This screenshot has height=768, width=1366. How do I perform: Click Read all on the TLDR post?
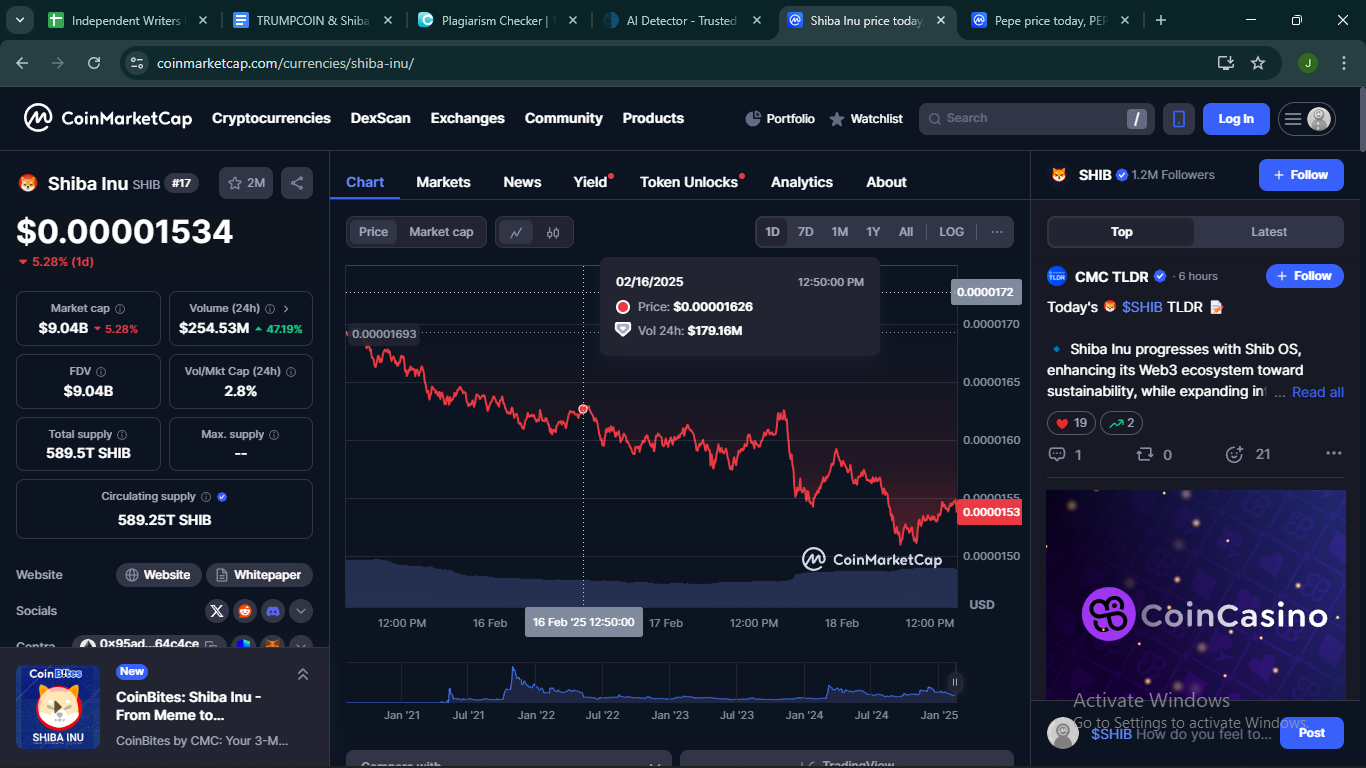click(x=1318, y=392)
